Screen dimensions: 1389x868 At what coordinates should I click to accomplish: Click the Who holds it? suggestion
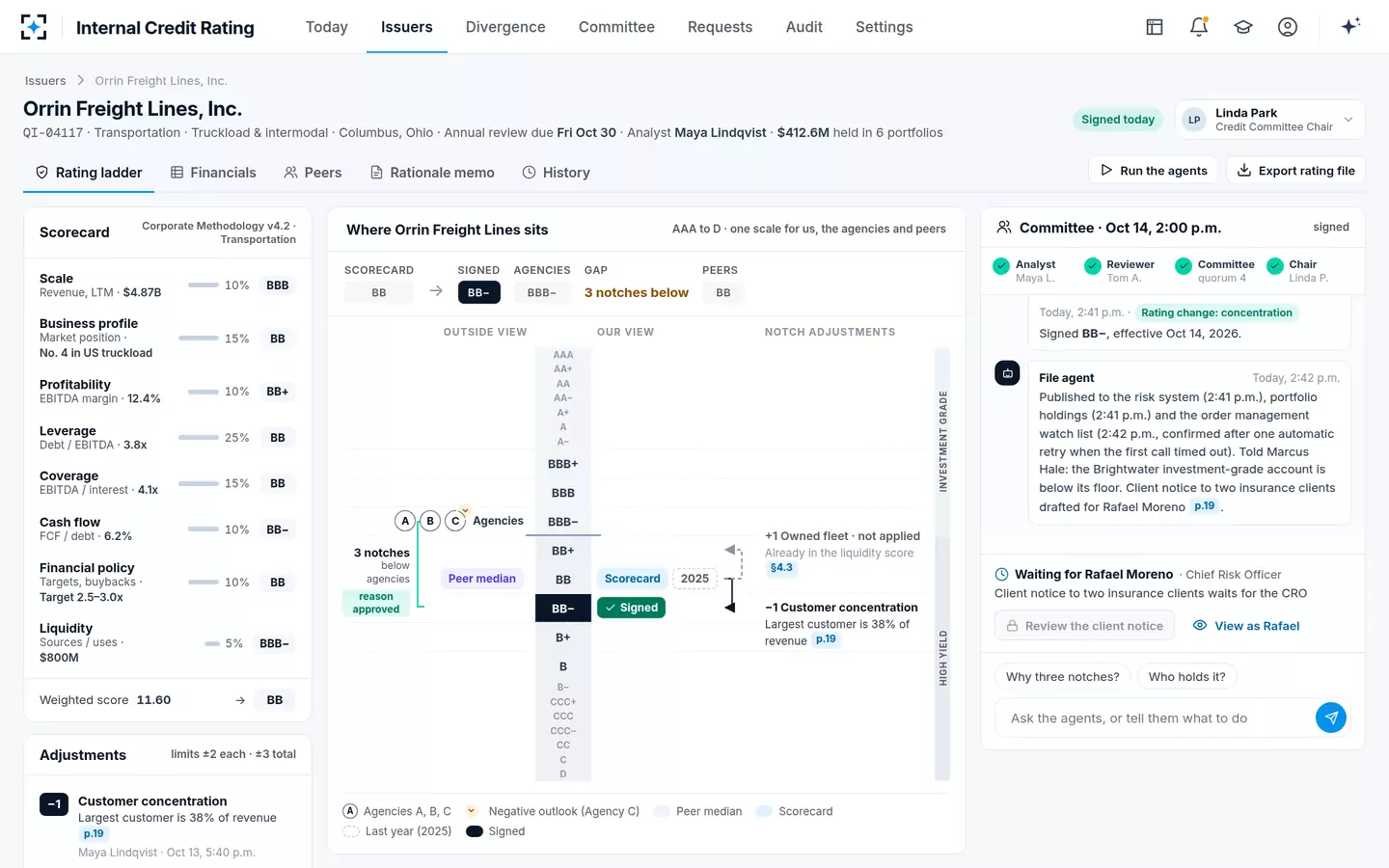[1187, 677]
